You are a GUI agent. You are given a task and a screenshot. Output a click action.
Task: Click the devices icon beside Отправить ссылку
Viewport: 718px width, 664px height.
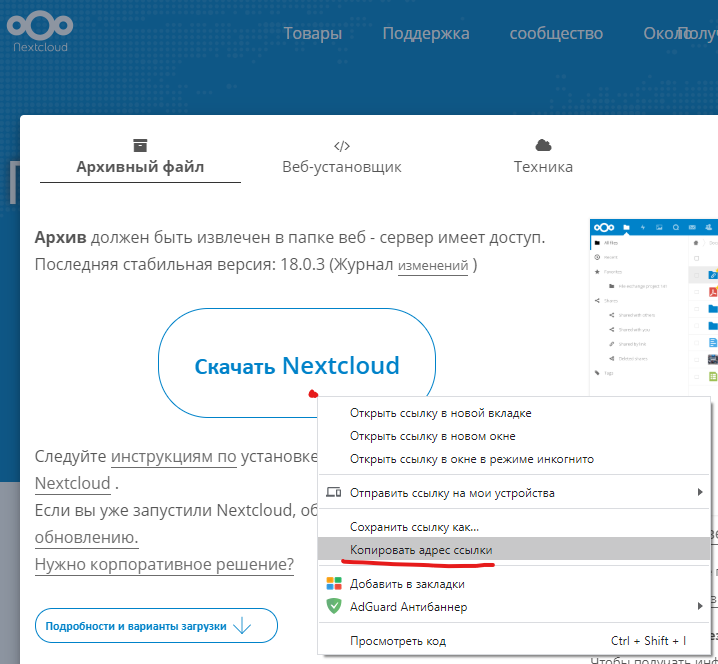[334, 493]
